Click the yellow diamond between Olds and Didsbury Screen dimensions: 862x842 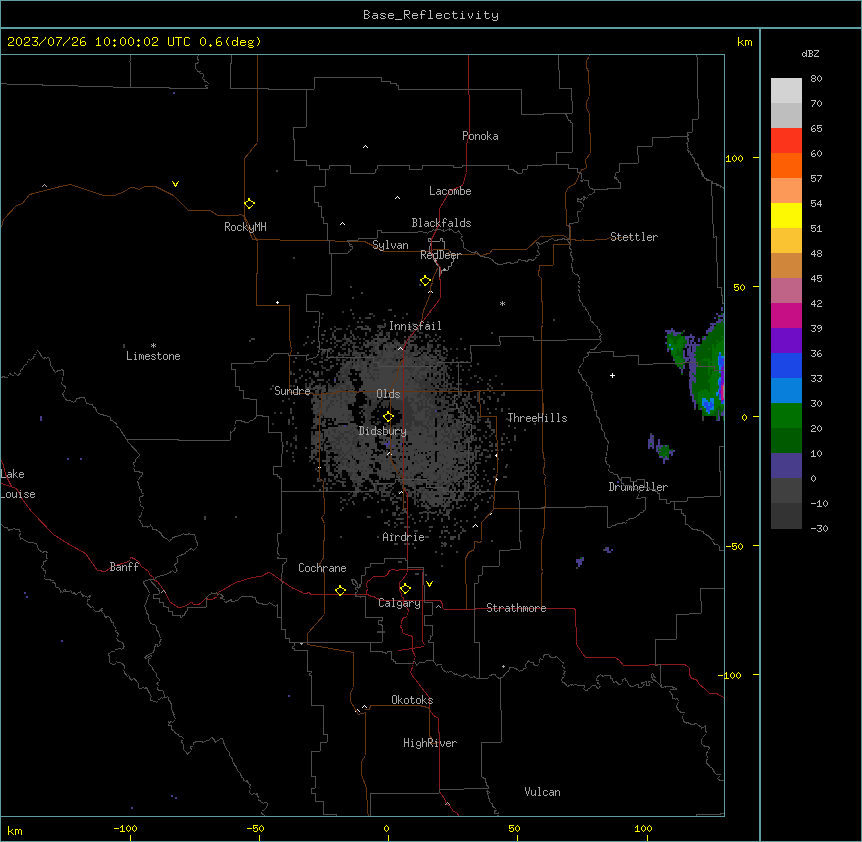click(388, 416)
